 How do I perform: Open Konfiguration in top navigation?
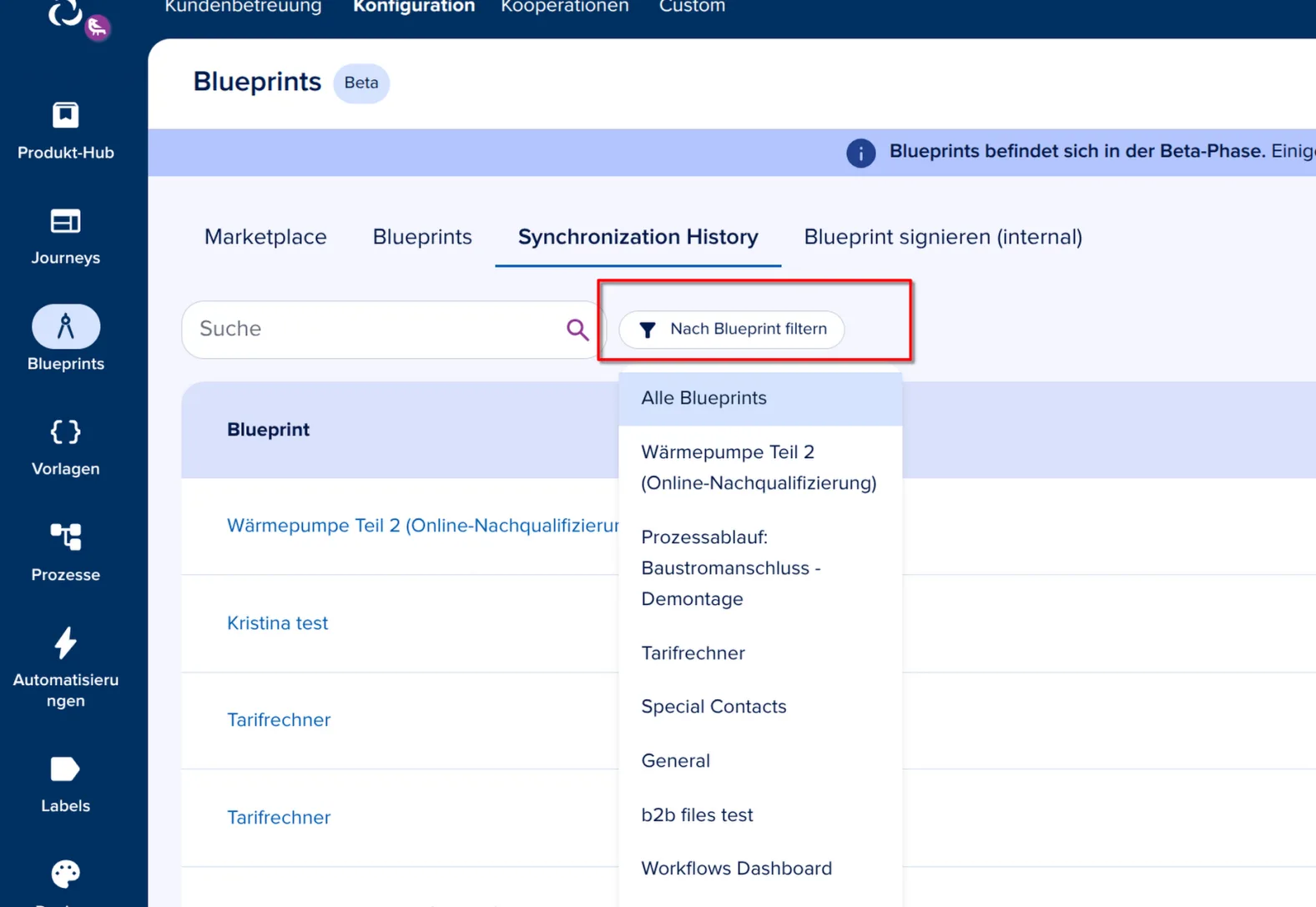[x=414, y=7]
